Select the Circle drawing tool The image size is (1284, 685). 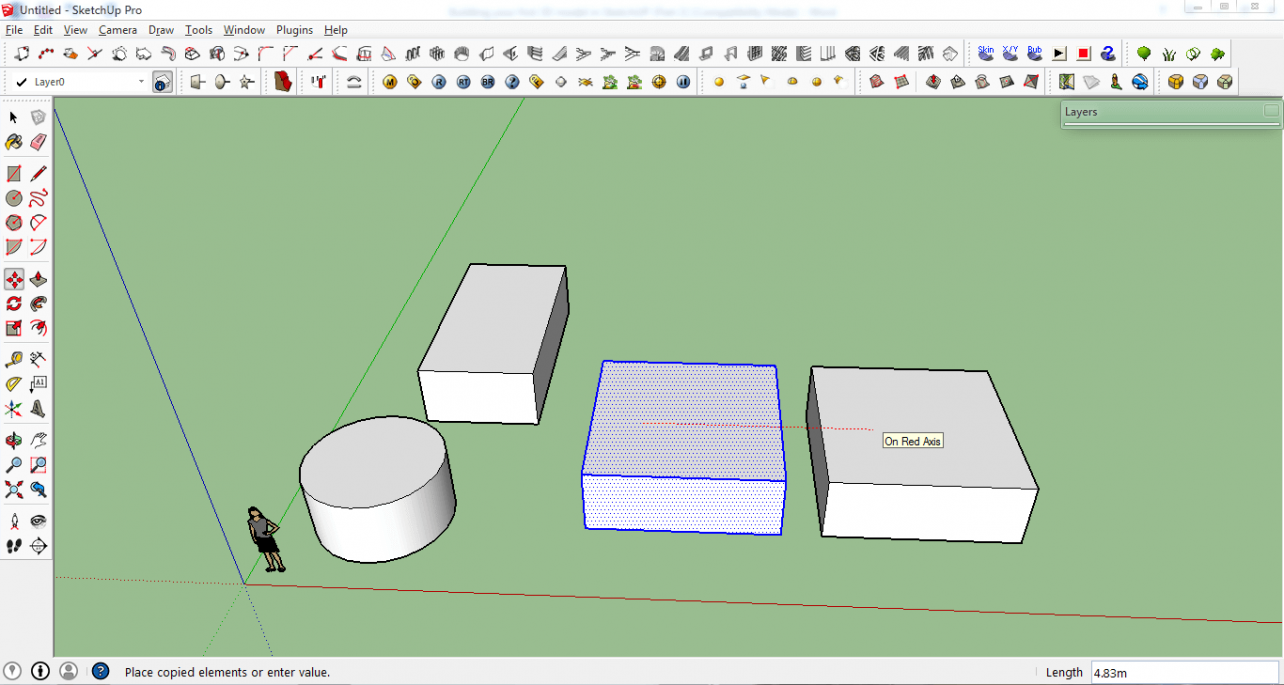click(13, 198)
